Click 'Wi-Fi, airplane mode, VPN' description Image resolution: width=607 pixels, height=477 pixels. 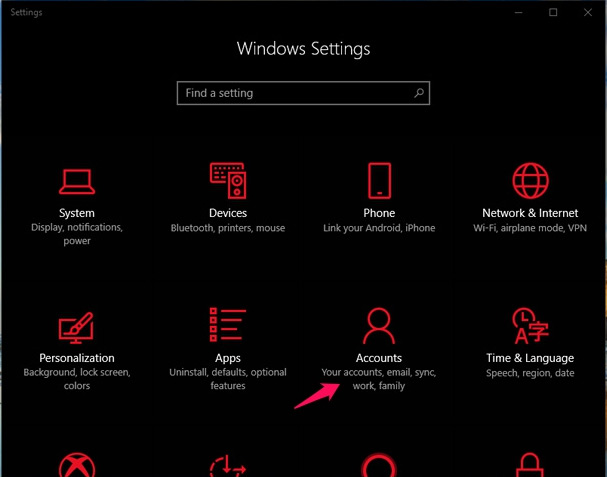pos(530,228)
